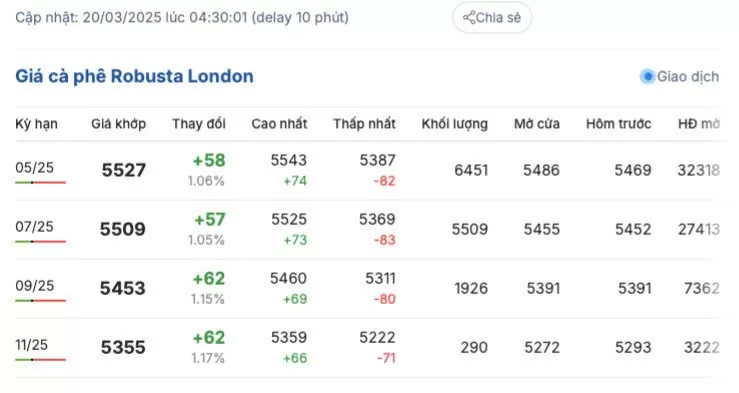Open the 09/25 contract term
Image resolution: width=739 pixels, height=393 pixels.
tap(34, 286)
